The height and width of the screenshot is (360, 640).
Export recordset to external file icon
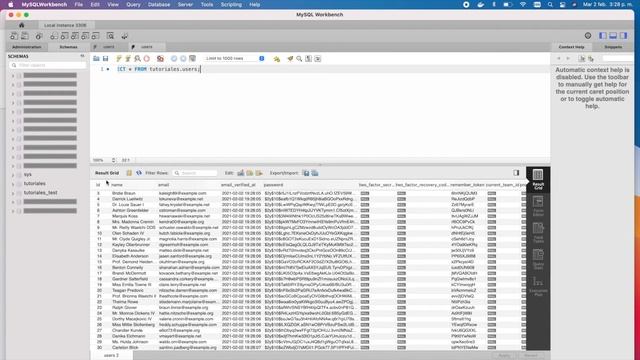tap(306, 173)
